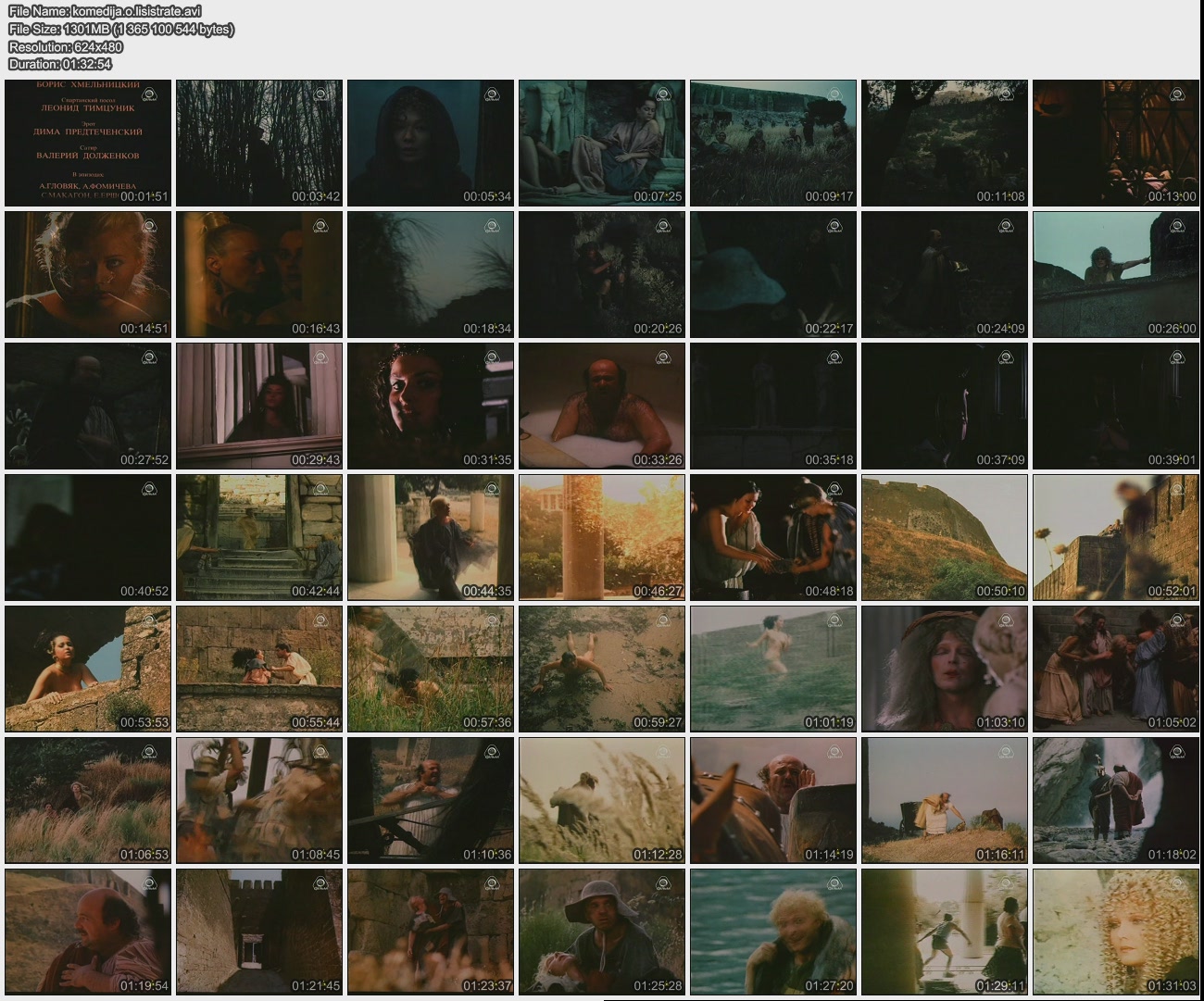Click the curly blonde frame 01:31:03
Screen dimensions: 1204x1001
1116,932
